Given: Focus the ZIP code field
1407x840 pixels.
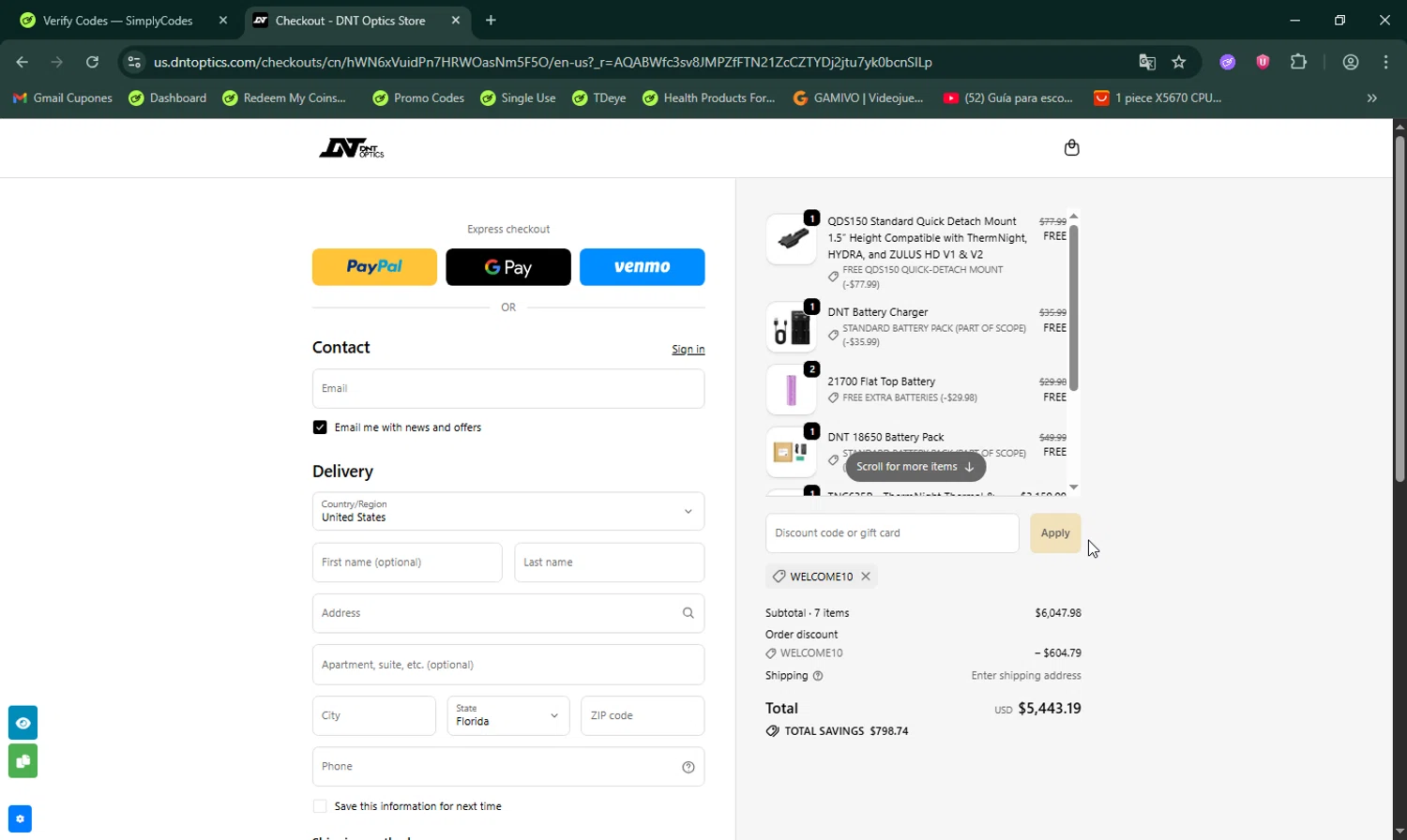Looking at the screenshot, I should tap(643, 716).
